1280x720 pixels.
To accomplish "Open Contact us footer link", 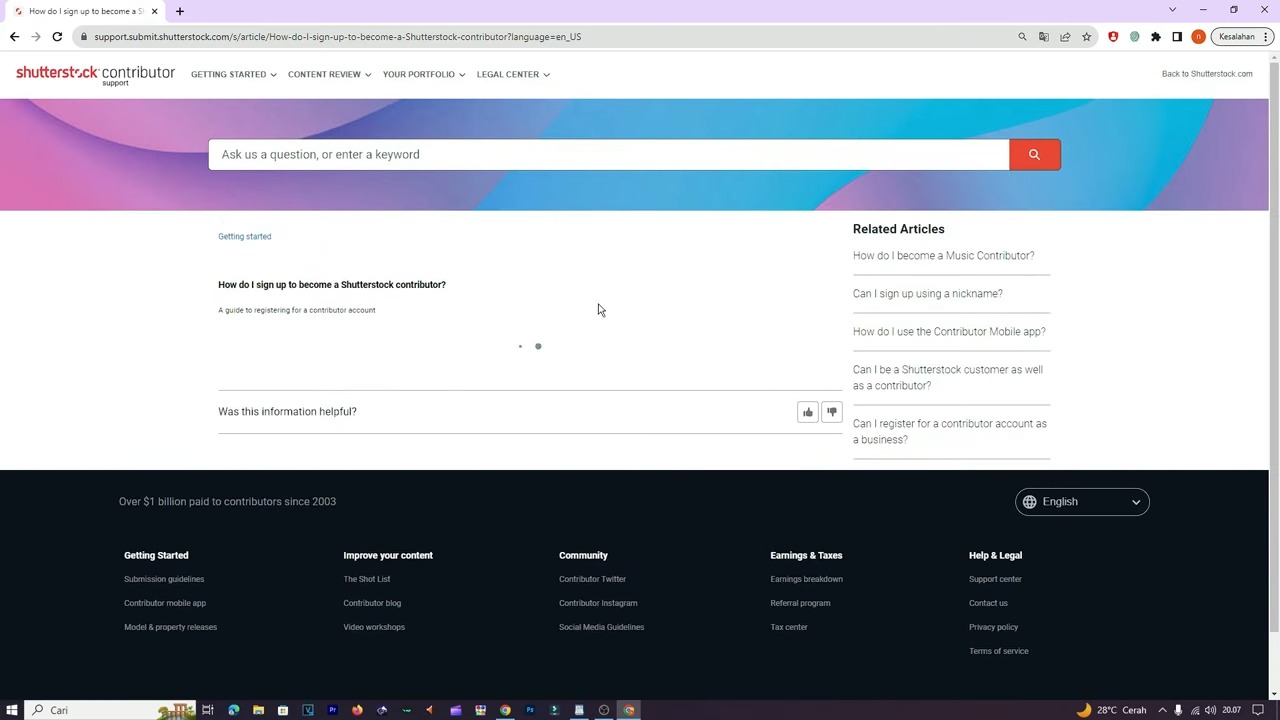I will point(988,603).
